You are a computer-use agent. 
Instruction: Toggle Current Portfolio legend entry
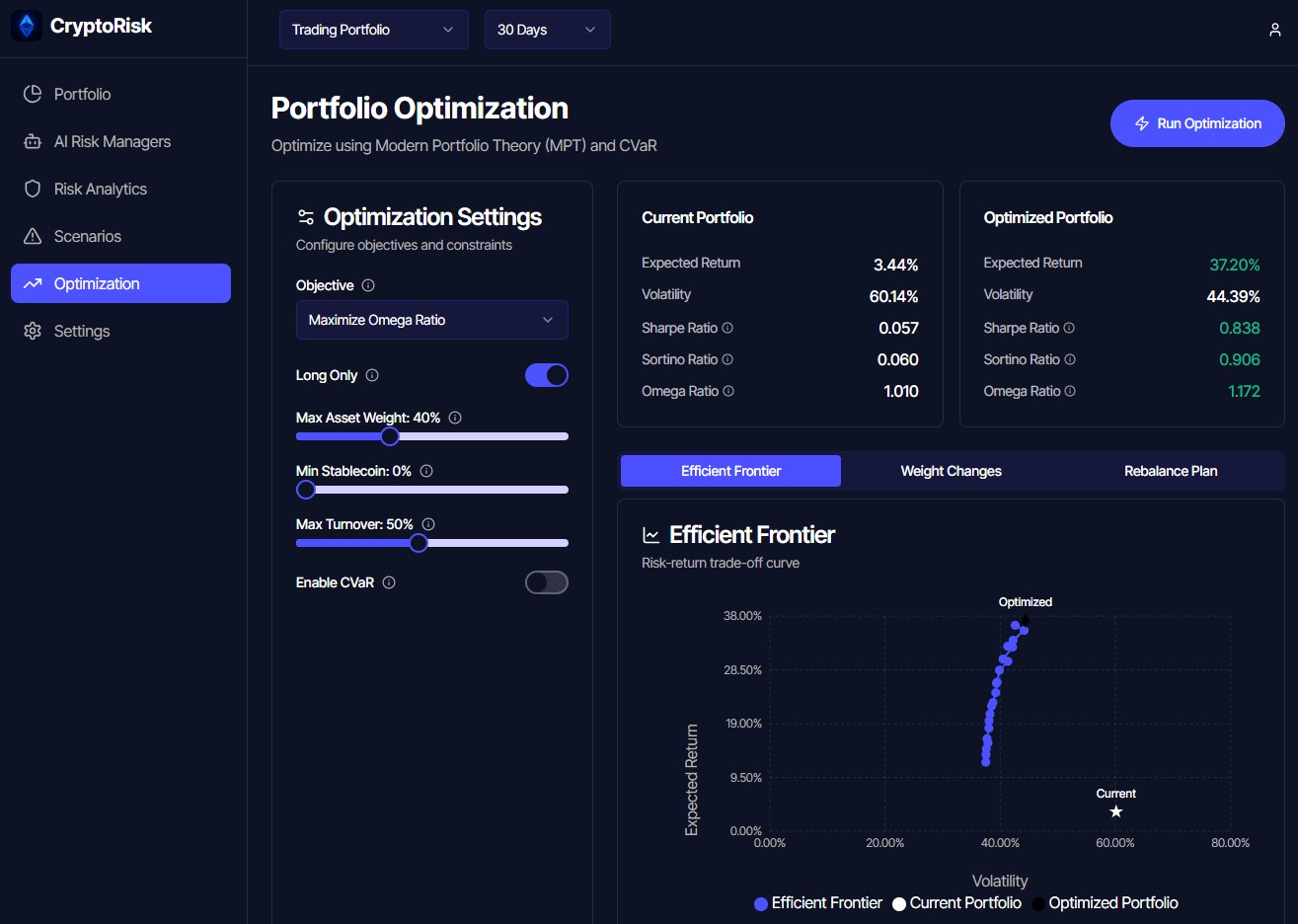pos(956,903)
